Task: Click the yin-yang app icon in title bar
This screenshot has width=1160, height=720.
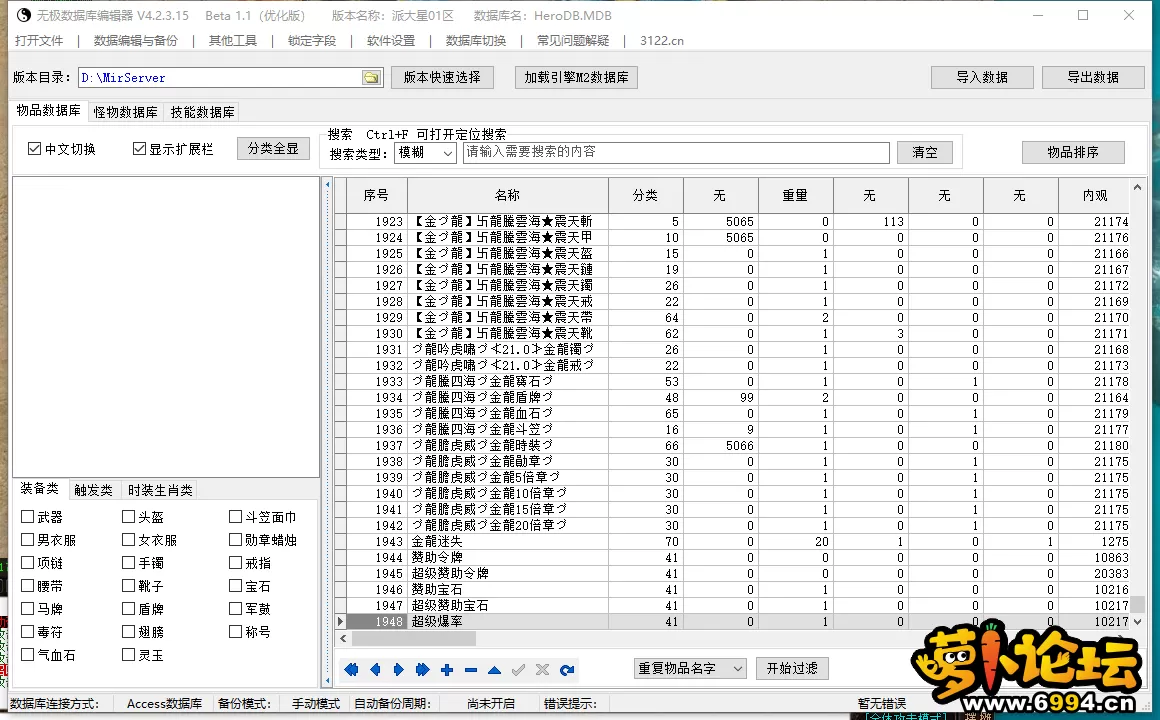Action: pyautogui.click(x=24, y=15)
